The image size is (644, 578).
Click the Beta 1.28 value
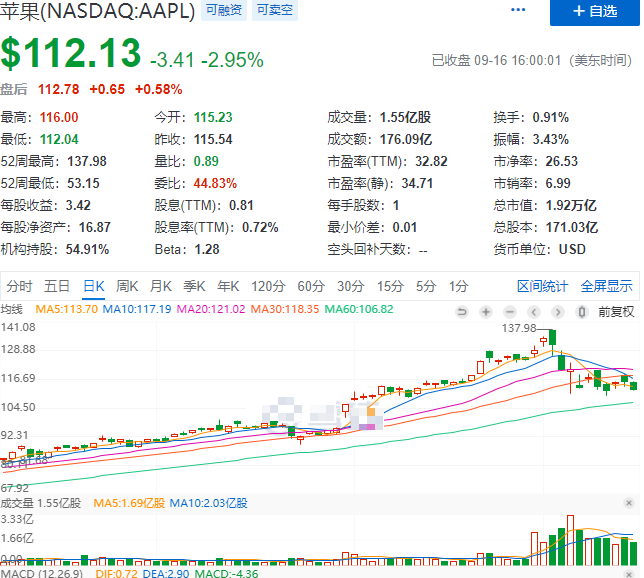pos(207,249)
